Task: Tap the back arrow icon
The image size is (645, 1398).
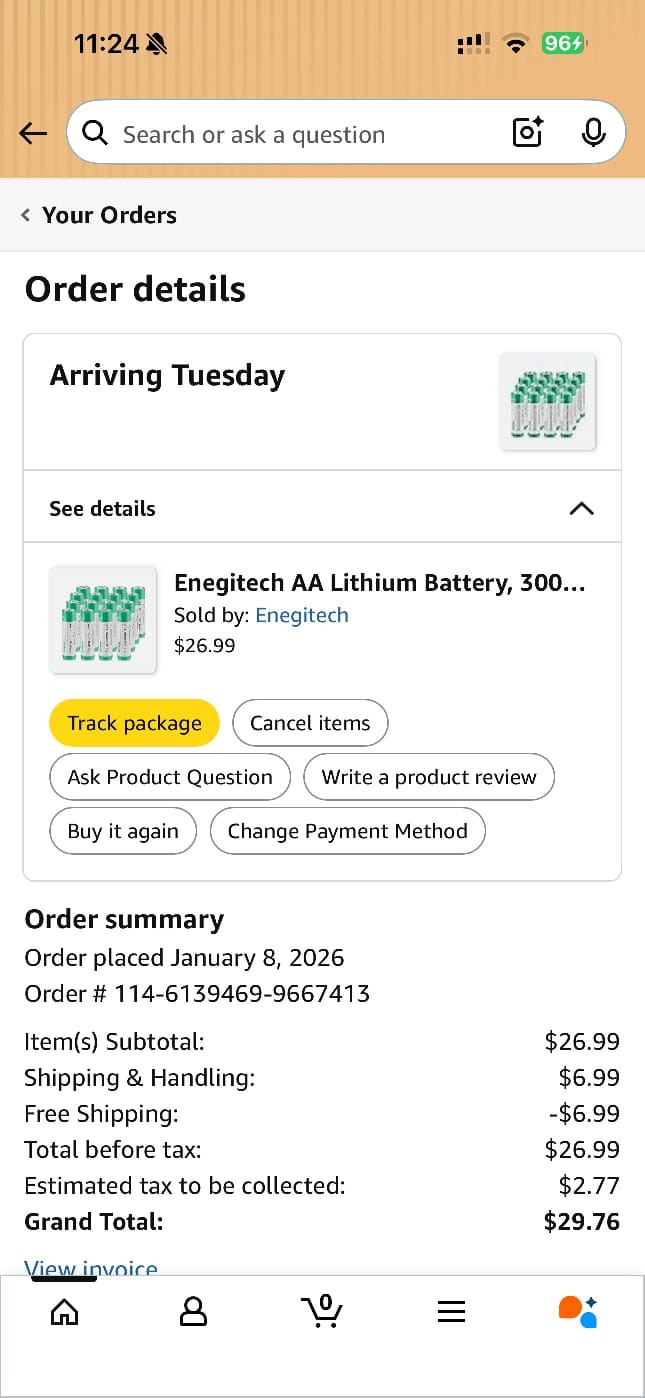Action: tap(33, 133)
